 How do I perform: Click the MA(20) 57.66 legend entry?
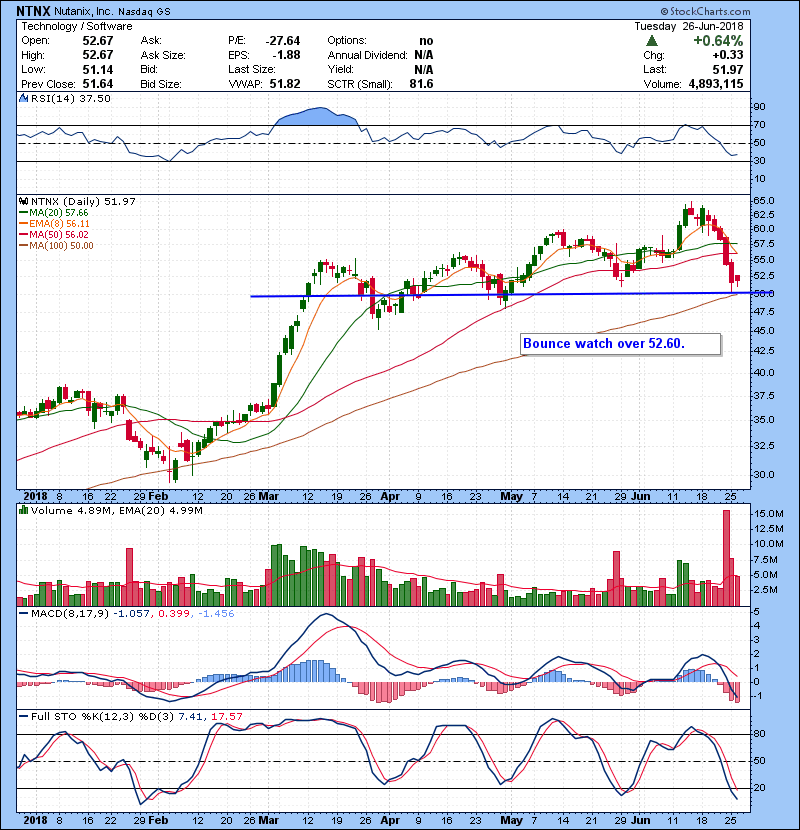pos(54,213)
